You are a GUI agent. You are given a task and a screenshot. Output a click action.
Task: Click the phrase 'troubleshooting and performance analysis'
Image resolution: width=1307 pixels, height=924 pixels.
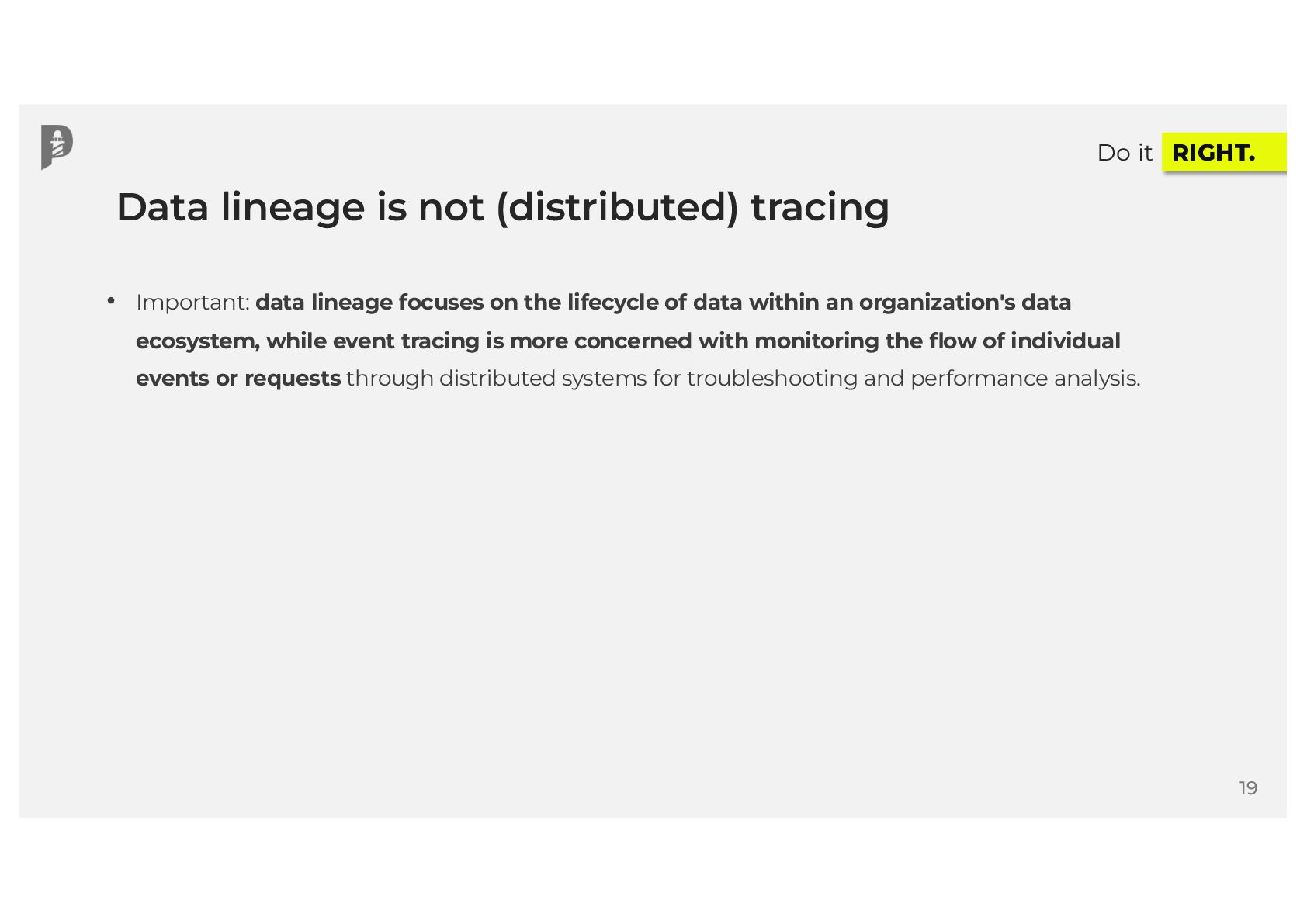[x=912, y=379]
